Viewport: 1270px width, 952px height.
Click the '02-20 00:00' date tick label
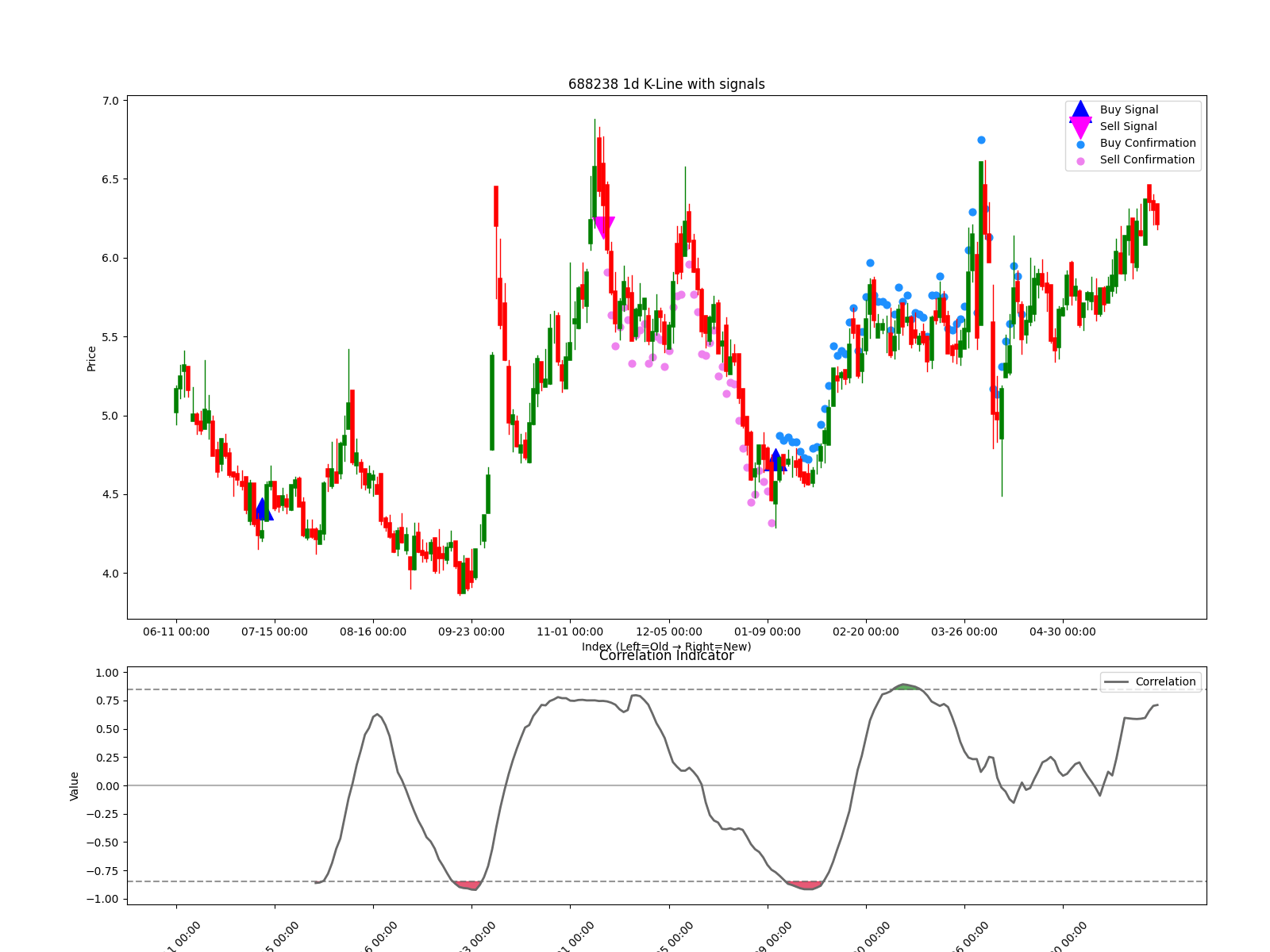tap(866, 632)
